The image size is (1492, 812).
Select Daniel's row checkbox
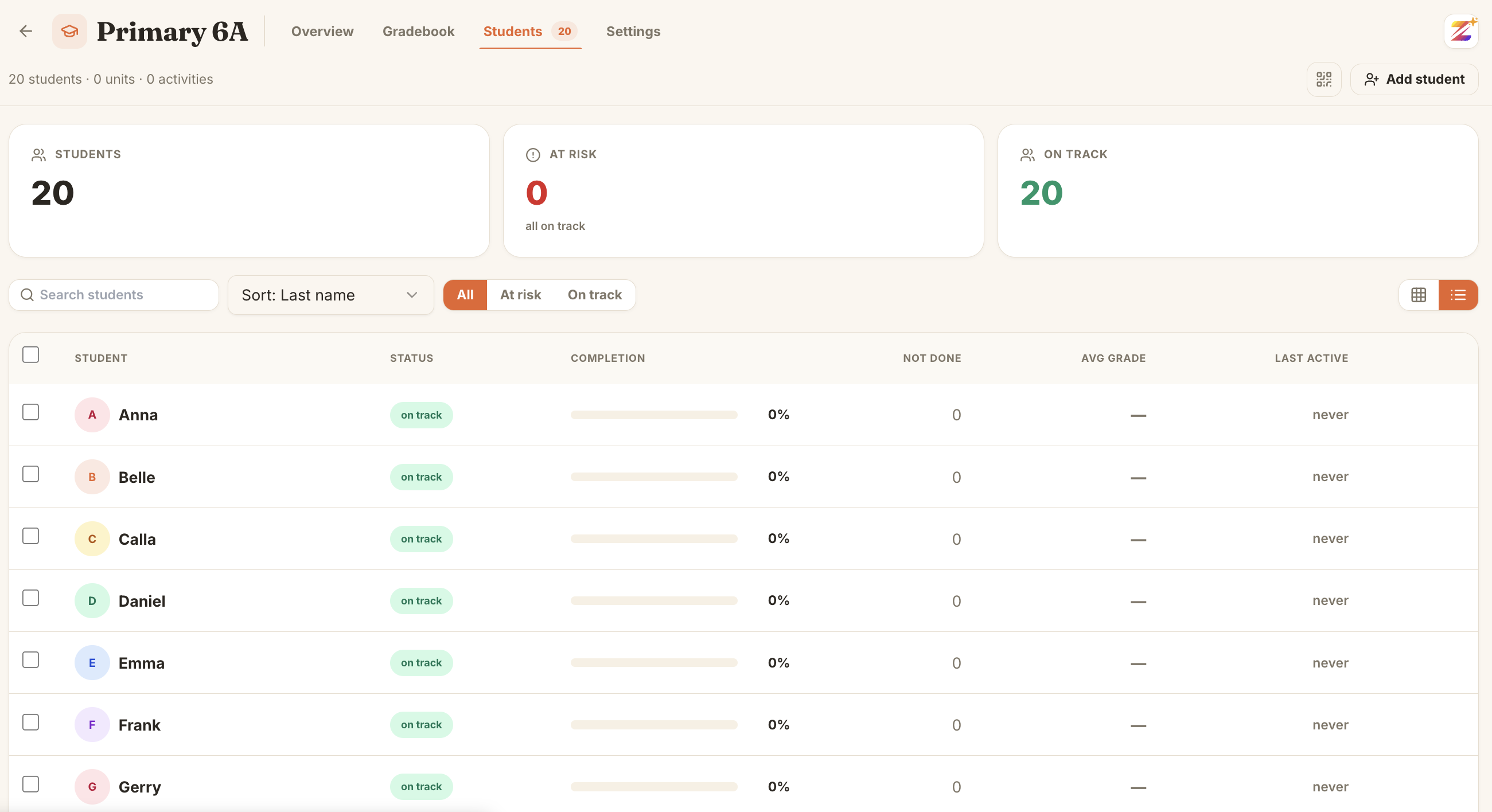[31, 598]
